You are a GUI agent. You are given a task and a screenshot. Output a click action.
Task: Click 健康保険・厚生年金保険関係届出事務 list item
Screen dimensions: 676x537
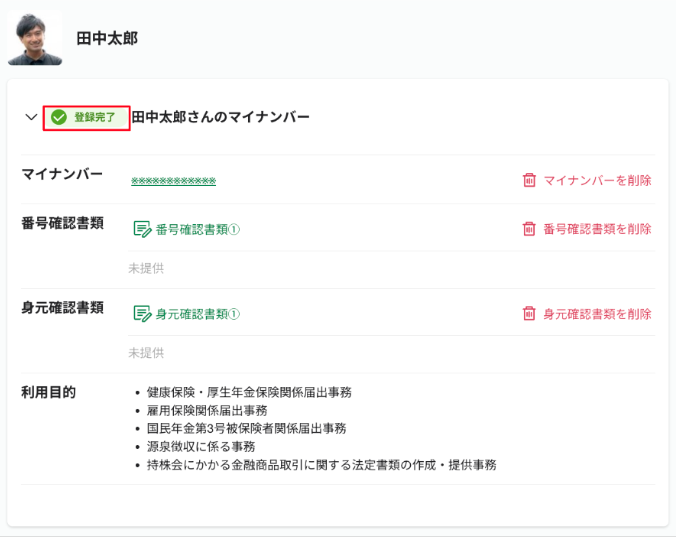[x=249, y=392]
